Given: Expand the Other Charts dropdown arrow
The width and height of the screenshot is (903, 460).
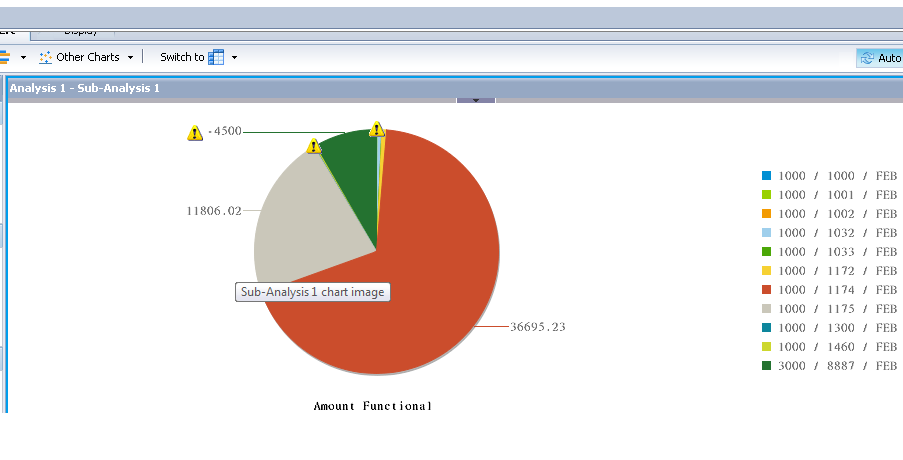Looking at the screenshot, I should 130,58.
